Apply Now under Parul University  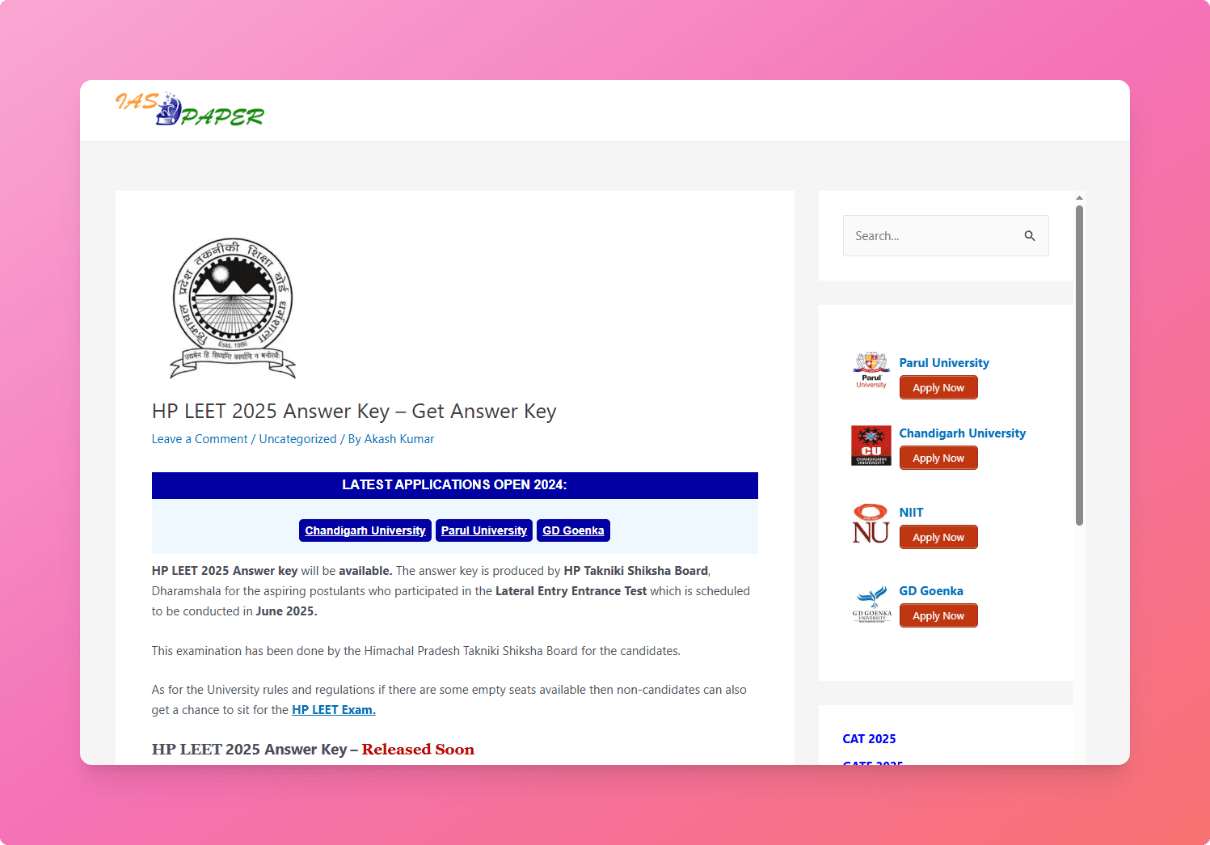938,388
